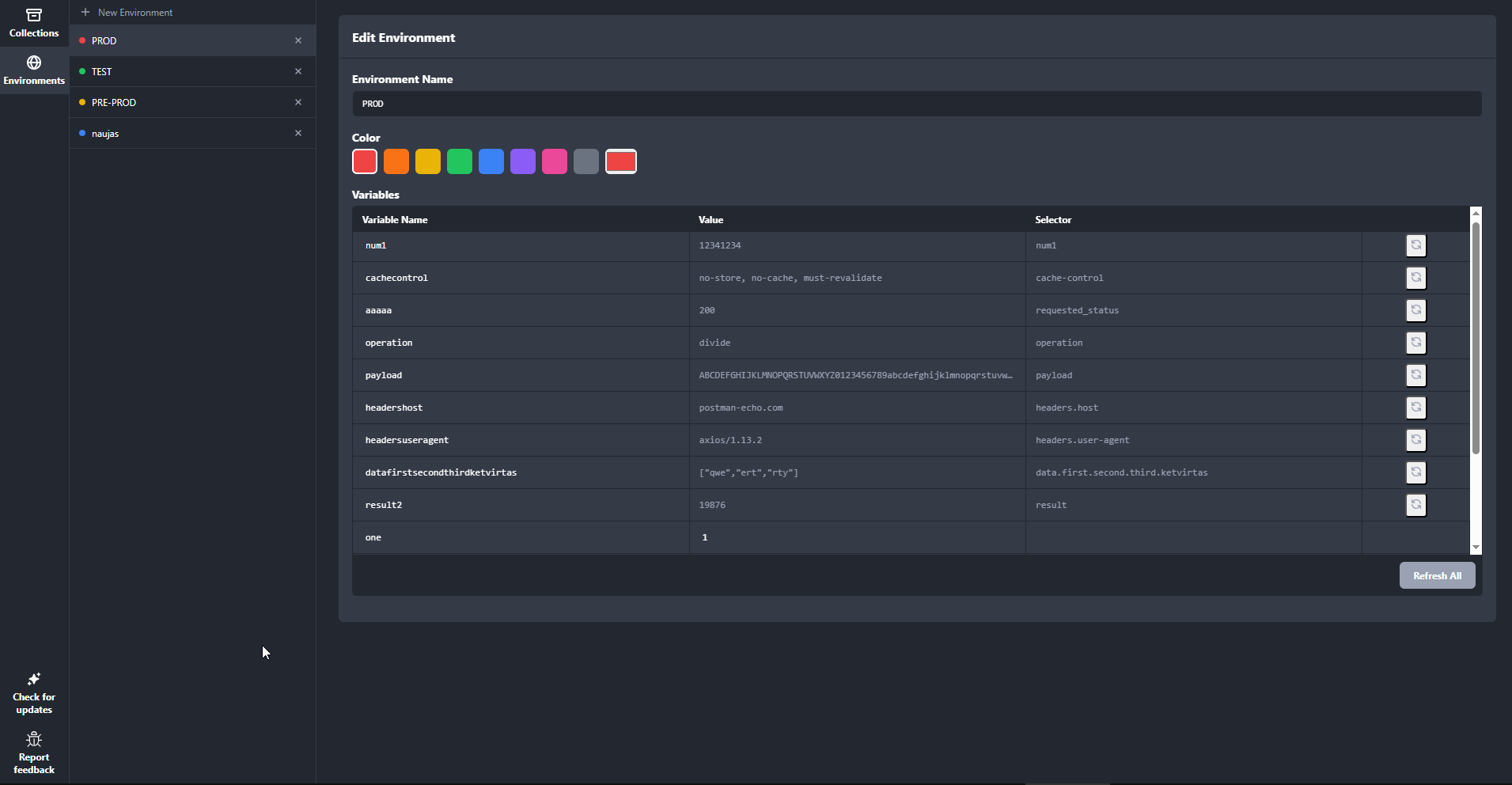Delete the naujas environment
This screenshot has height=785, width=1512.
click(x=298, y=133)
